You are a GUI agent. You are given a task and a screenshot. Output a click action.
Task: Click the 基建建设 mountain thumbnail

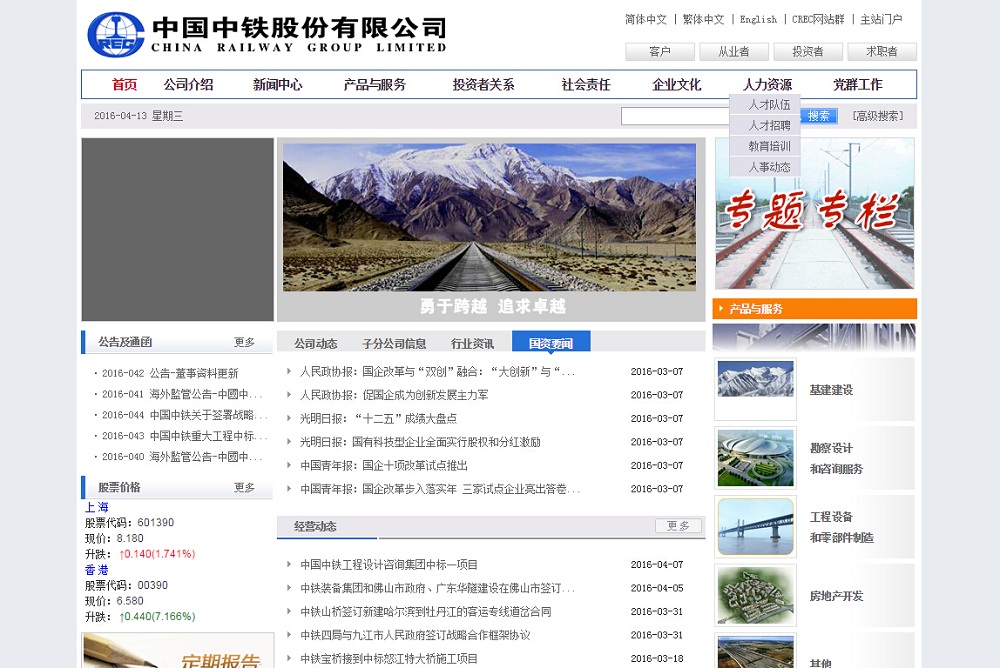[756, 389]
